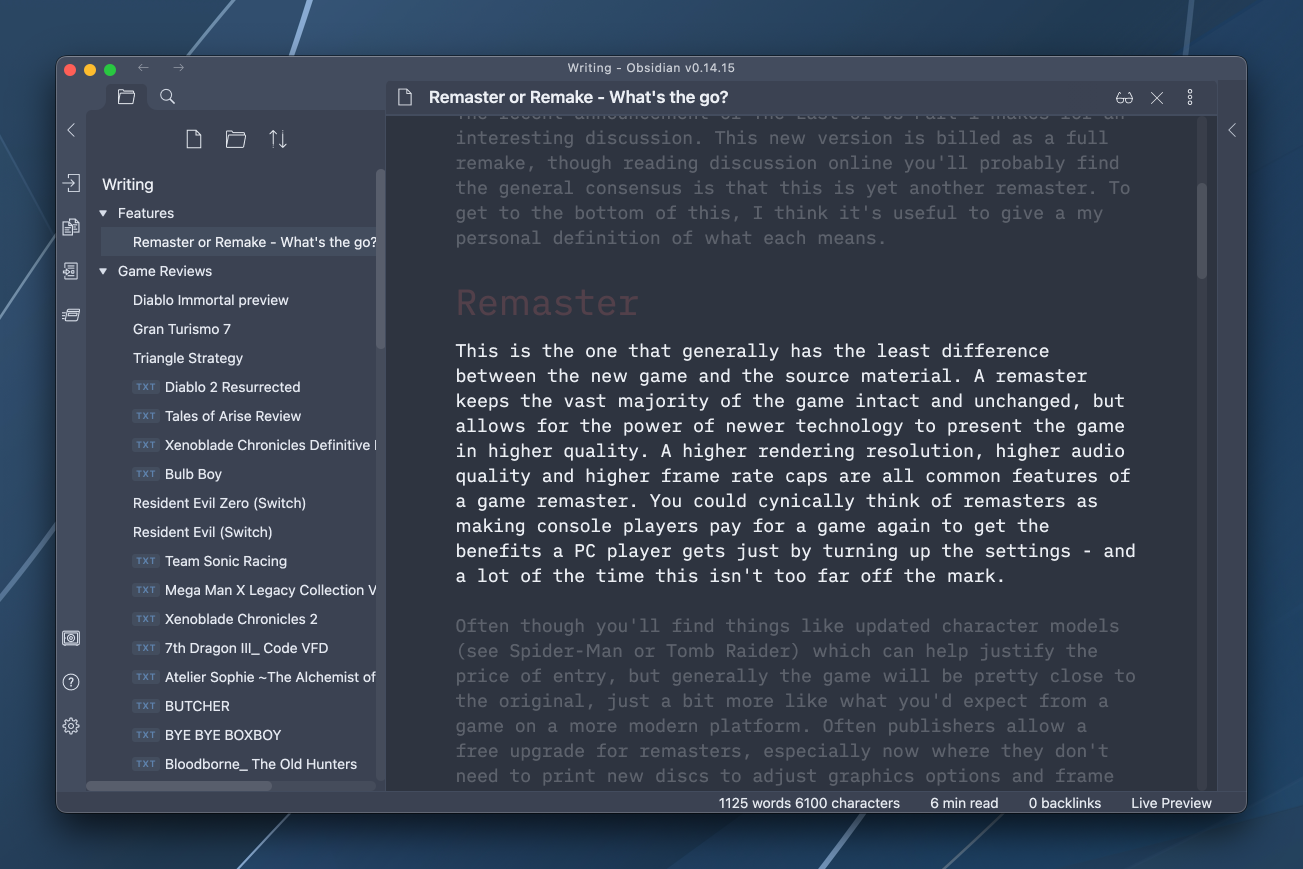Expand the right sidebar chevron
The width and height of the screenshot is (1303, 869).
[1232, 130]
